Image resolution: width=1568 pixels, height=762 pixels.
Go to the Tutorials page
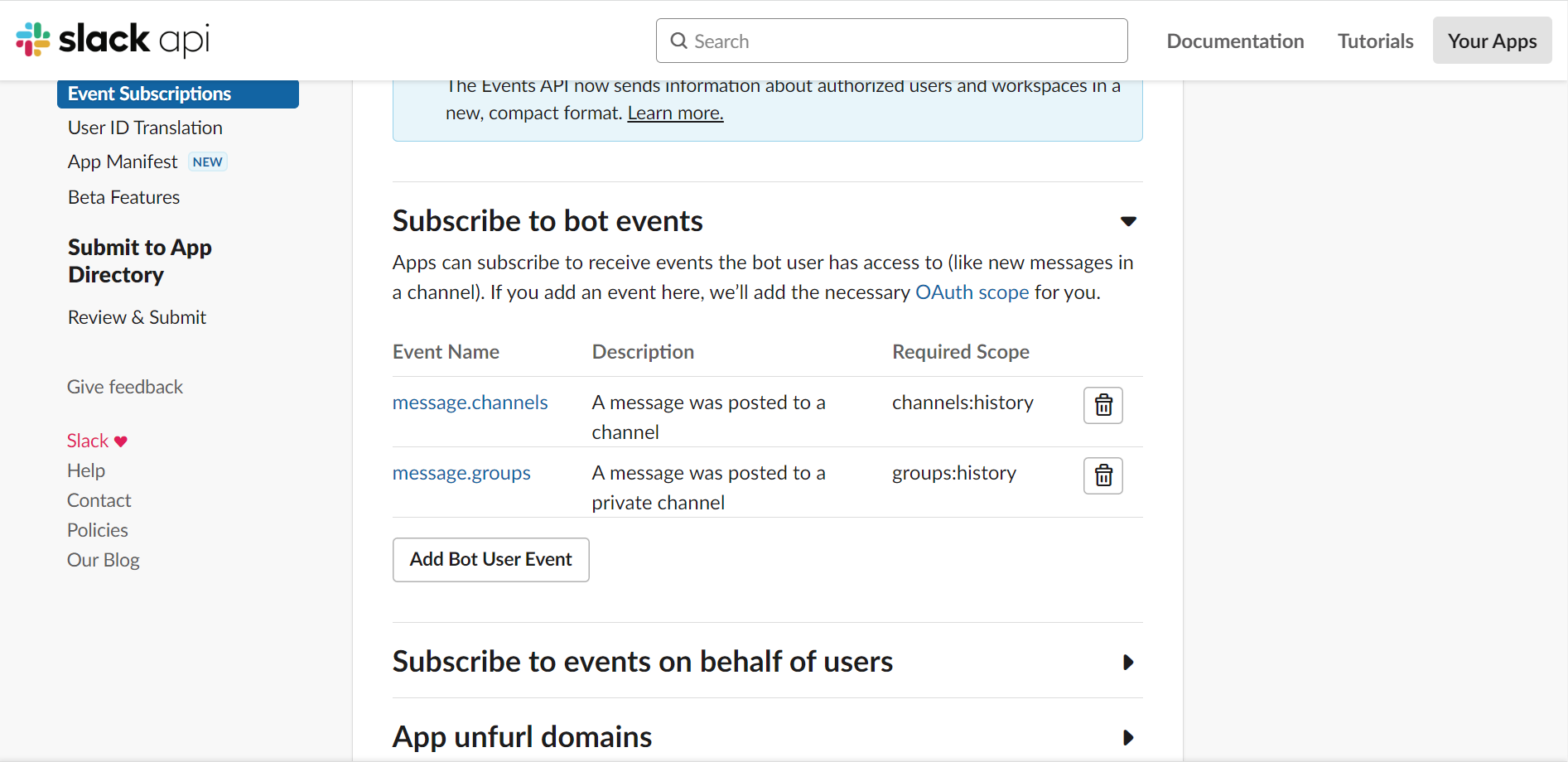(x=1375, y=41)
